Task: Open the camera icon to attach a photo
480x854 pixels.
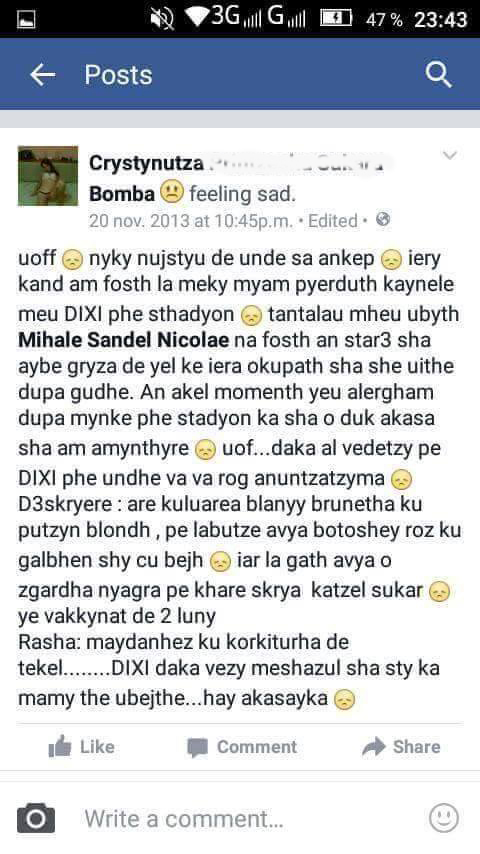Action: 36,818
